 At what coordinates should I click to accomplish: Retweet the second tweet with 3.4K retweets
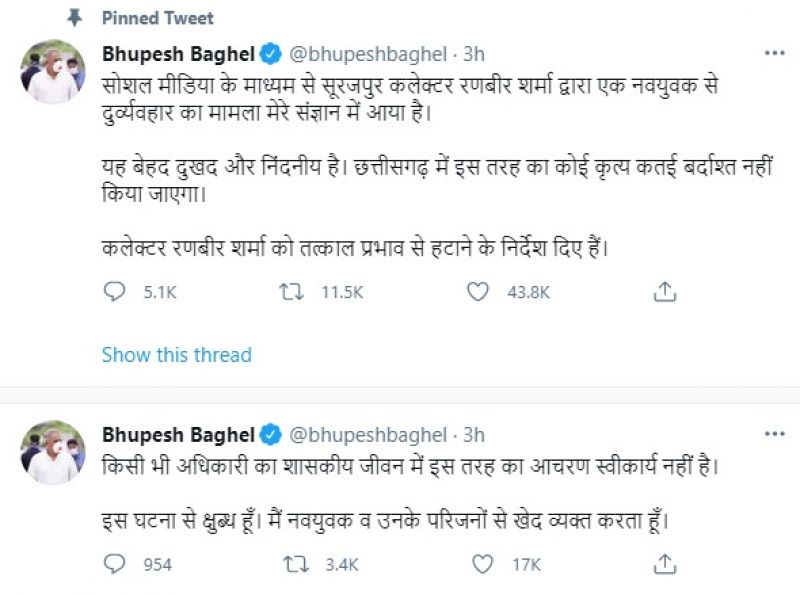click(293, 565)
